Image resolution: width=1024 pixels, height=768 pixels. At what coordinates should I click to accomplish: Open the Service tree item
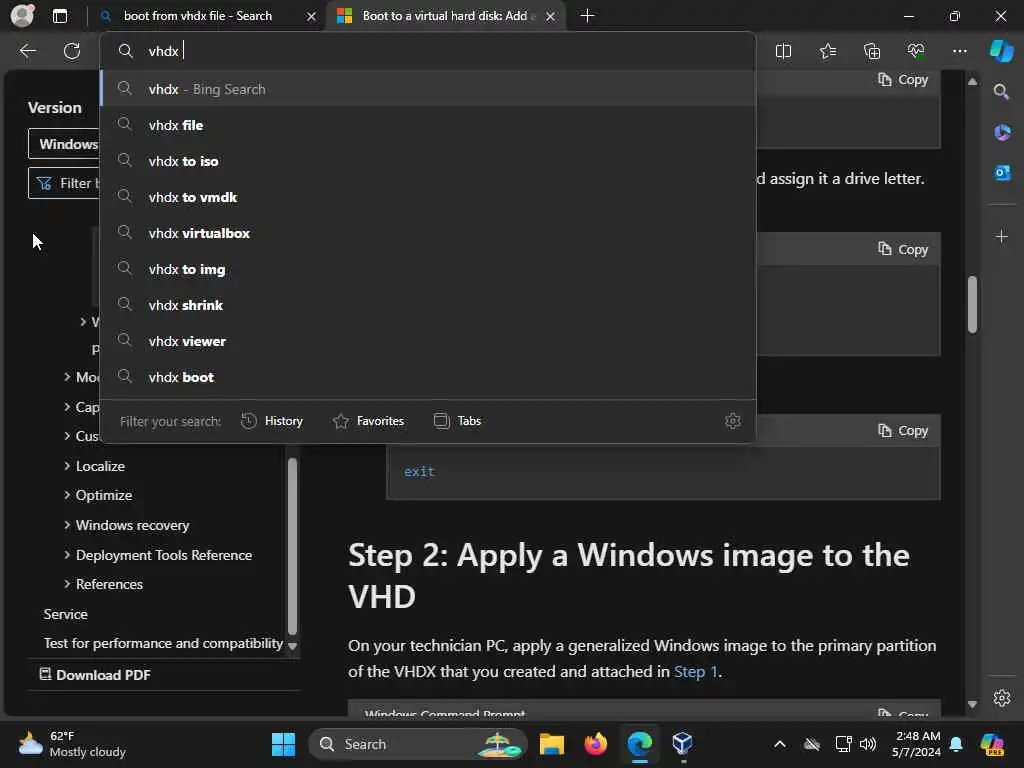(x=65, y=614)
